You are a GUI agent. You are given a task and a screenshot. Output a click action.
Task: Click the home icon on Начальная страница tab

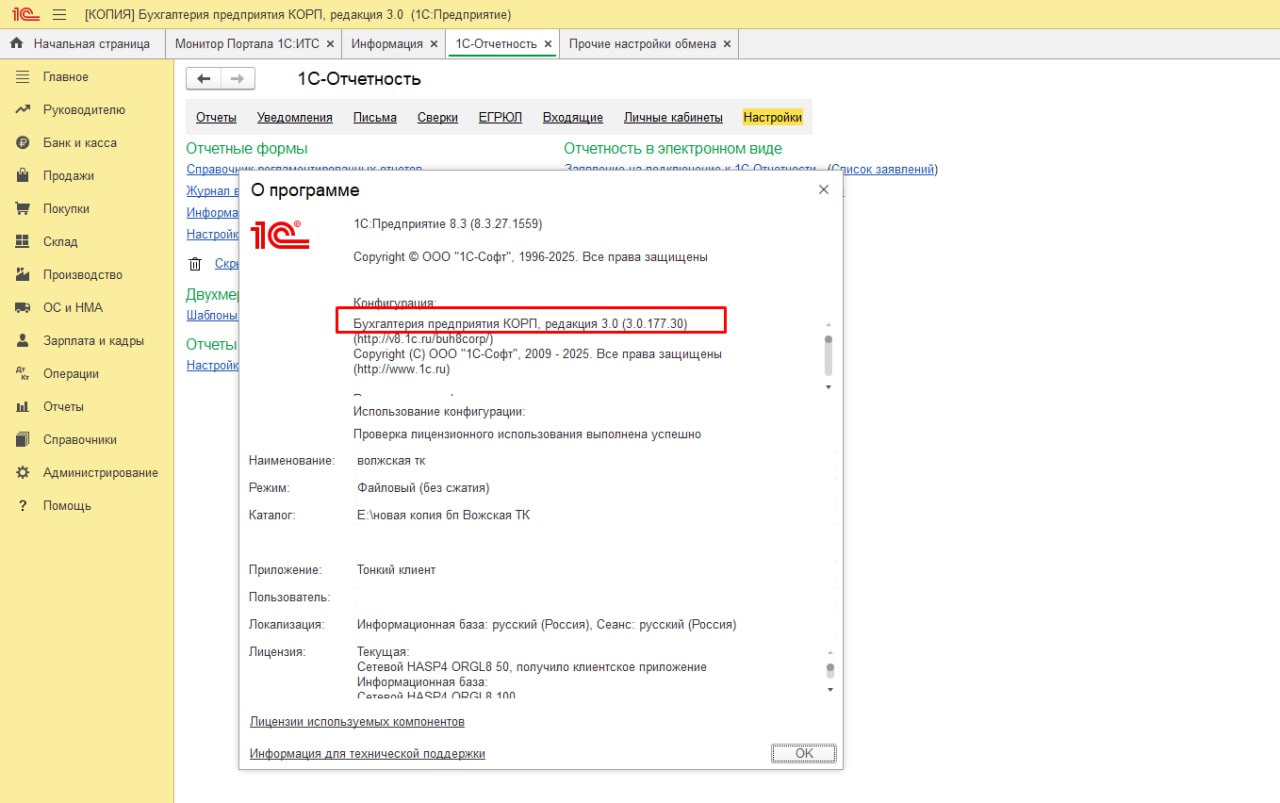click(17, 44)
